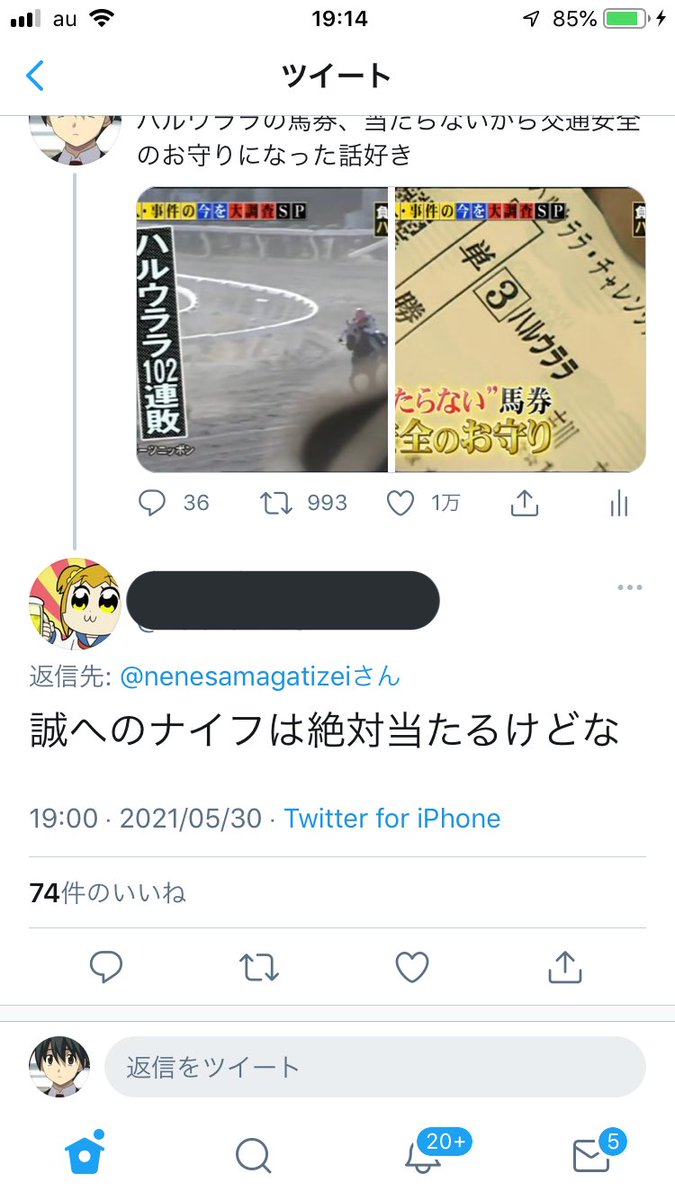Focus the 返信をツイート reply field
Image resolution: width=675 pixels, height=1200 pixels.
375,1067
